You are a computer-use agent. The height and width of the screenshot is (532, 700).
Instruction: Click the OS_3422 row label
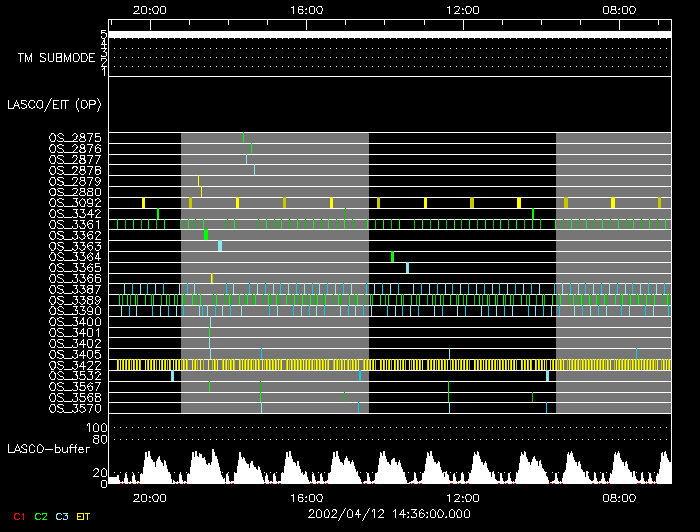tap(75, 365)
